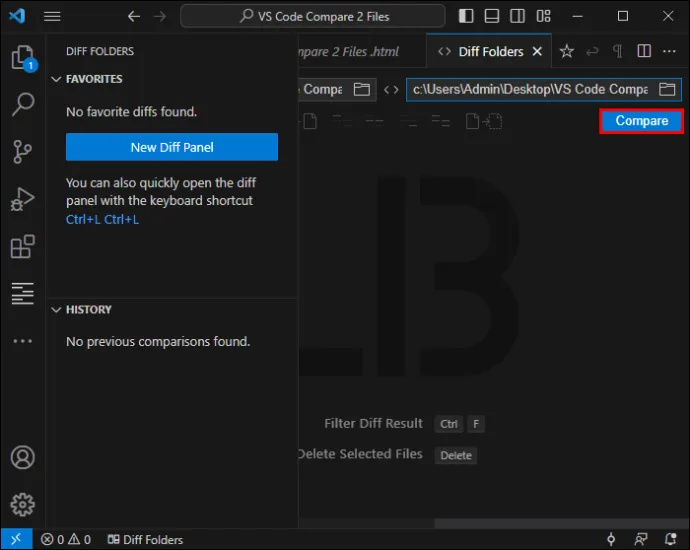Open the VS Code hamburger menu
This screenshot has height=550, width=690.
tap(52, 16)
